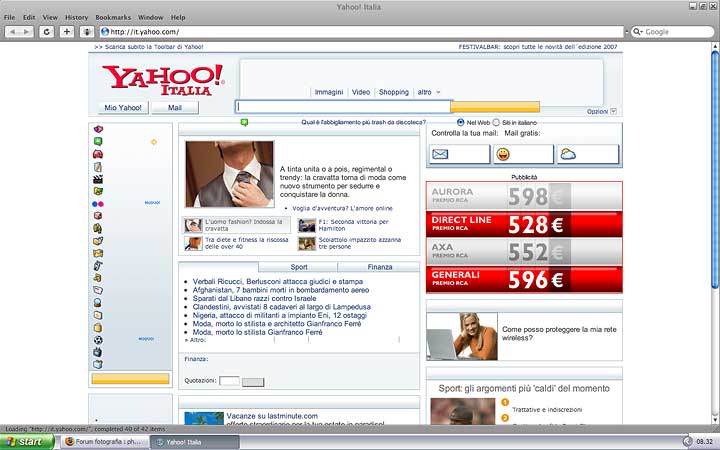The width and height of the screenshot is (720, 450).
Task: Add a bookmark with the plus button
Action: point(67,32)
